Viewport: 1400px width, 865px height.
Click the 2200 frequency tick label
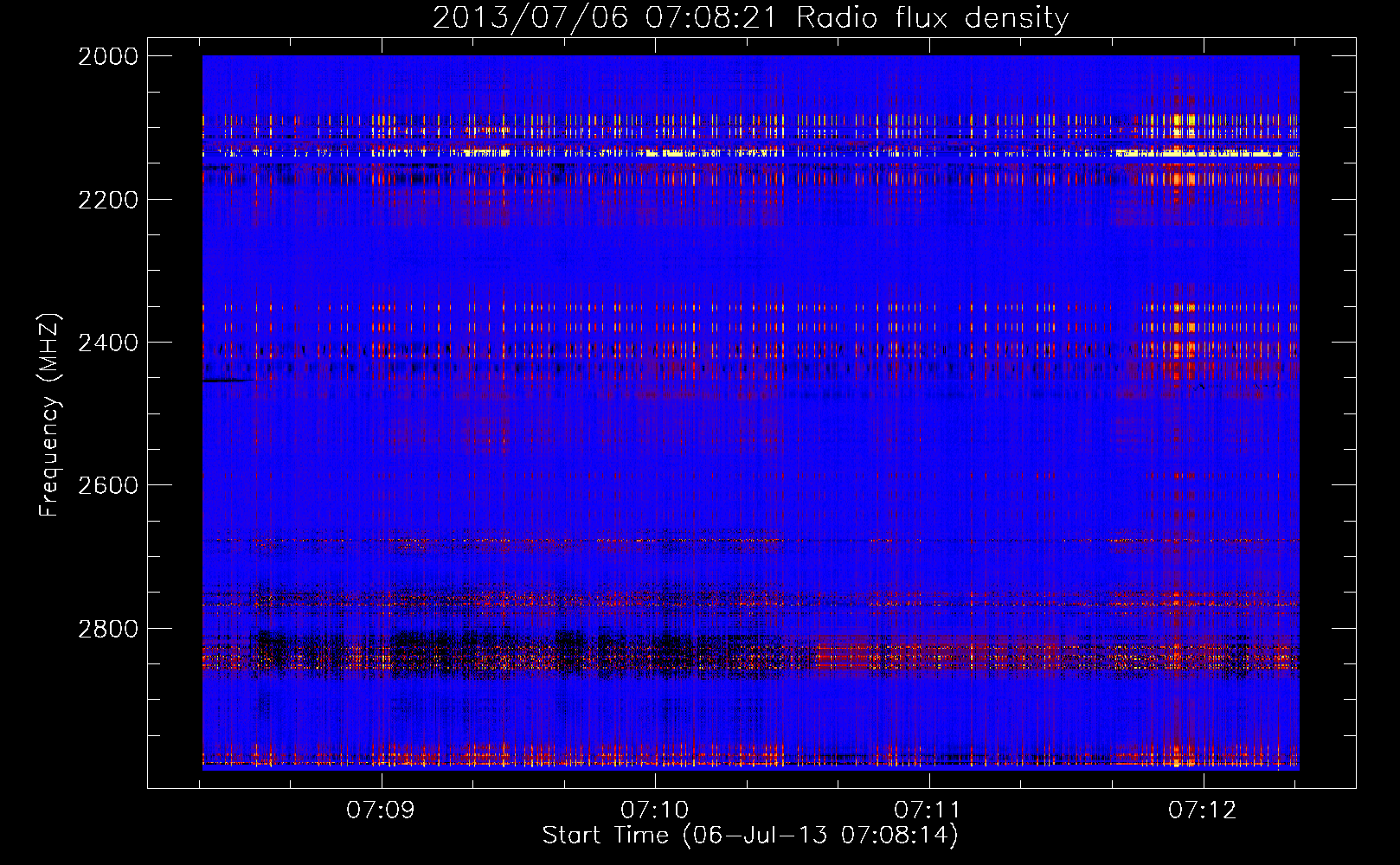(108, 200)
